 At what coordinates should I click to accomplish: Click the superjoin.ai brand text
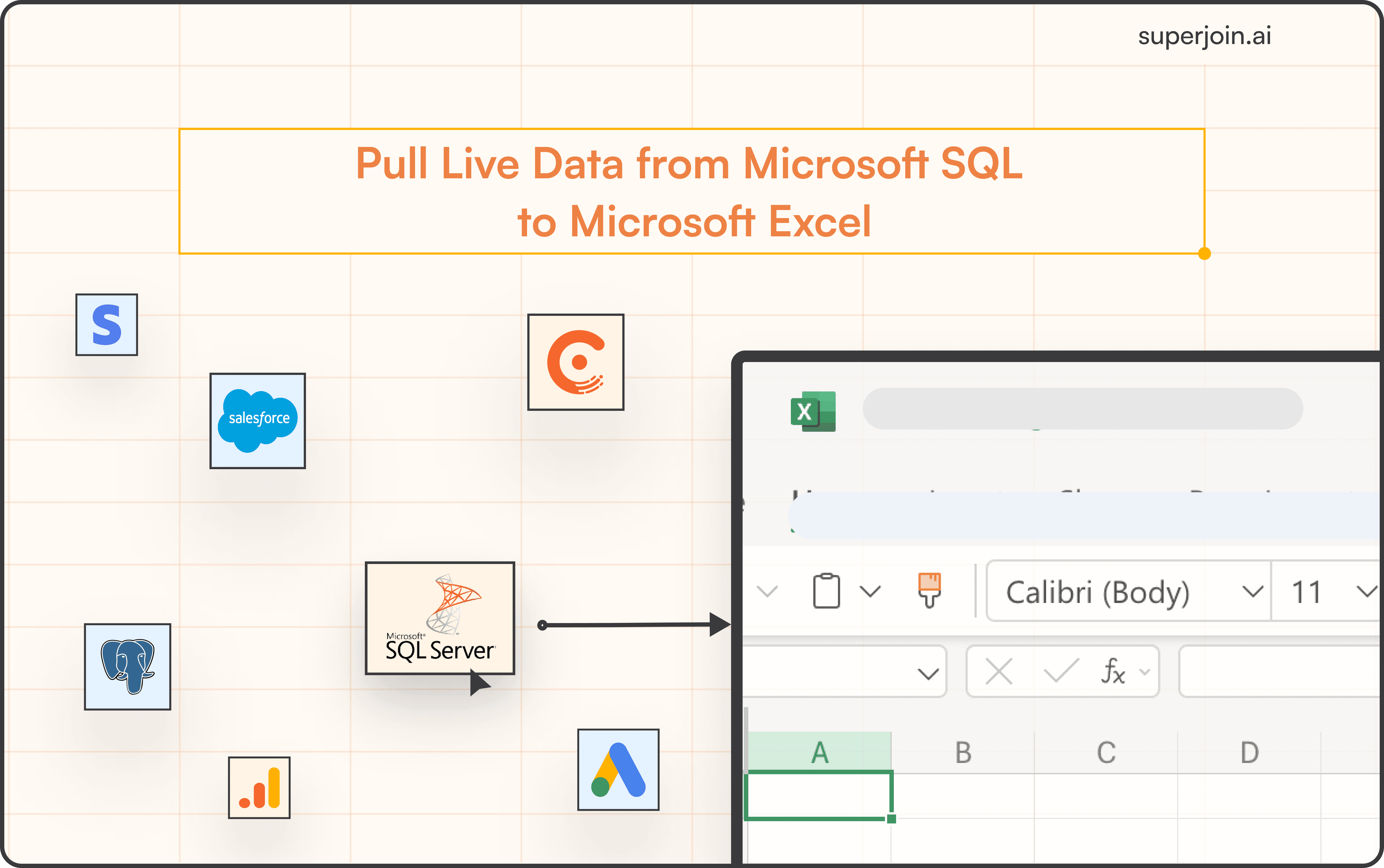[1204, 36]
